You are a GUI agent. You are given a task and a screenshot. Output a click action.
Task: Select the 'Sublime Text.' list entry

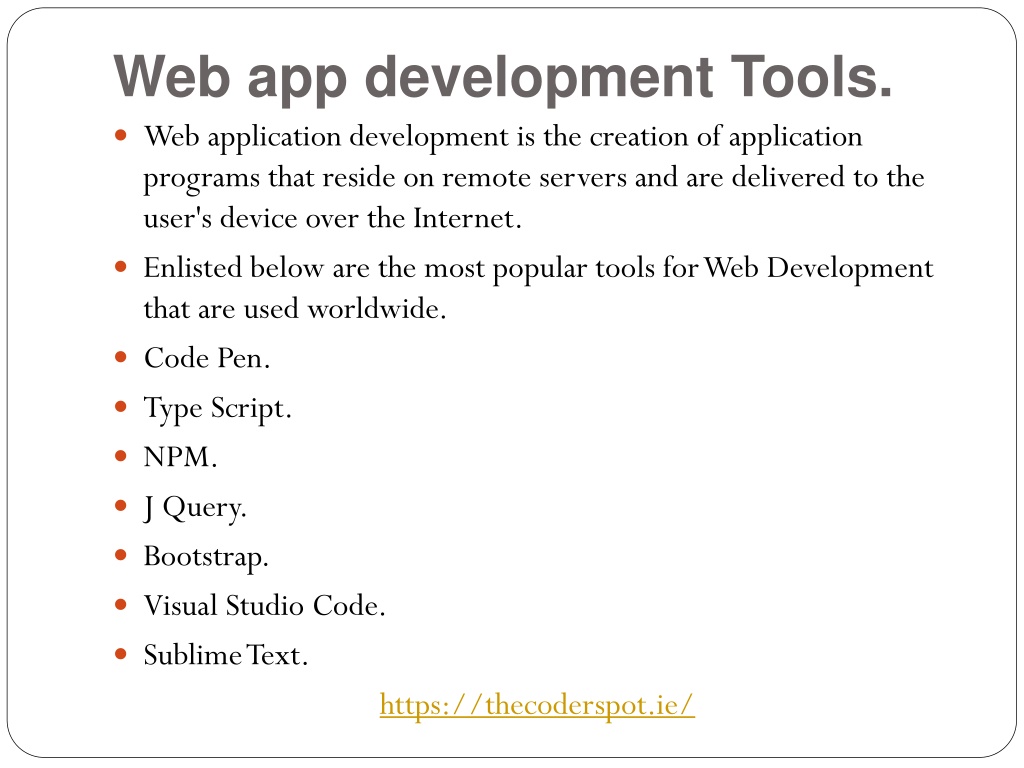click(226, 655)
